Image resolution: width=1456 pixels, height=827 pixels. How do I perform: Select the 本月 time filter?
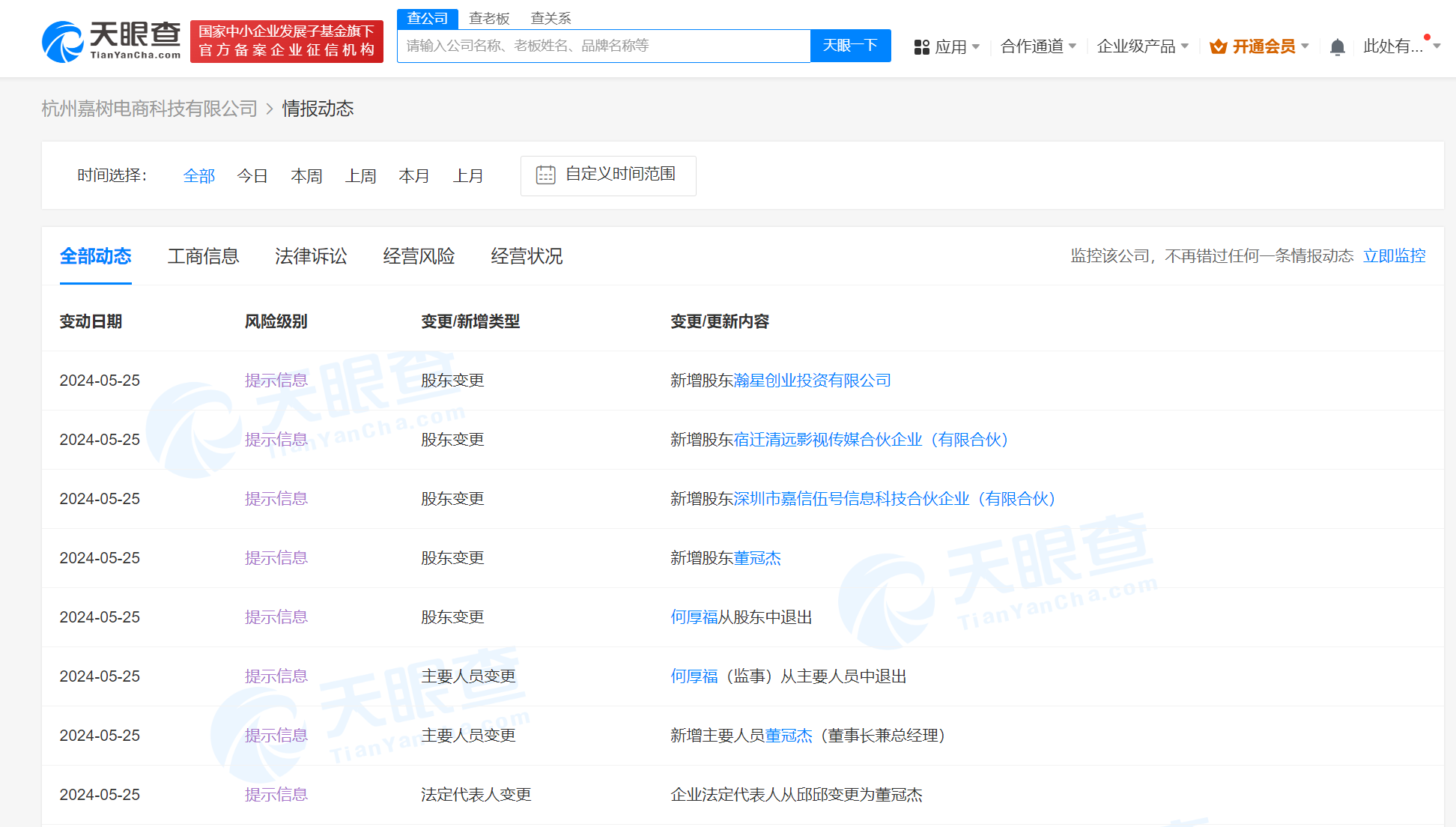coord(414,175)
